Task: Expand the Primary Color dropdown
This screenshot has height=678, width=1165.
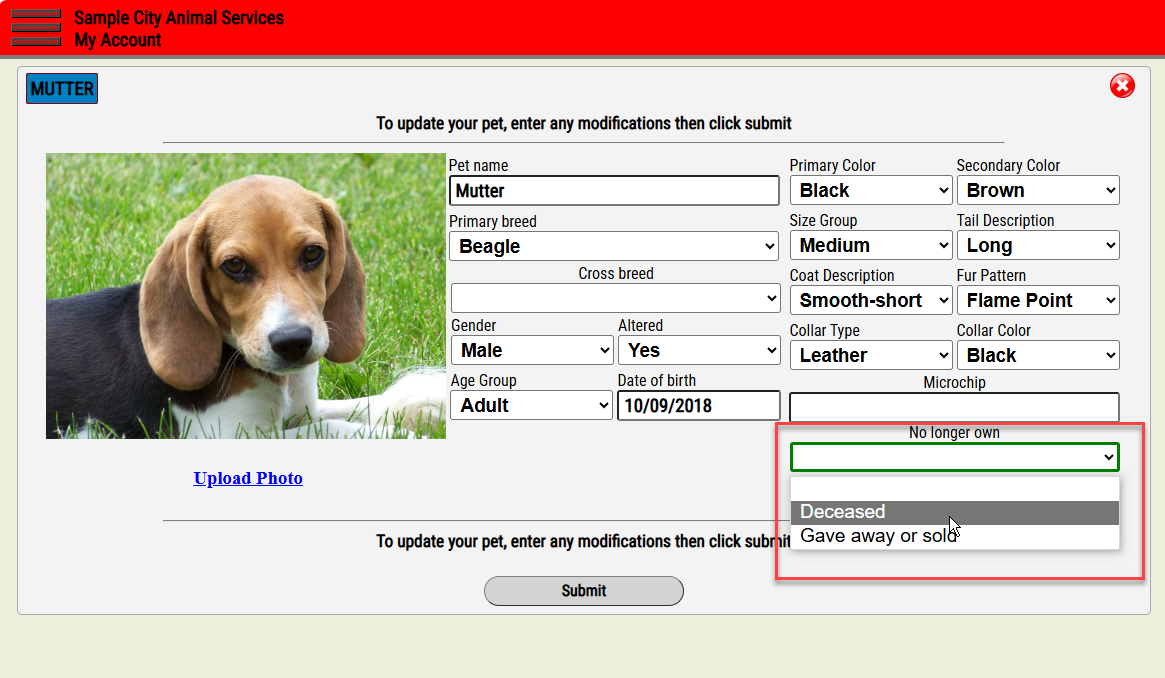Action: tap(871, 190)
